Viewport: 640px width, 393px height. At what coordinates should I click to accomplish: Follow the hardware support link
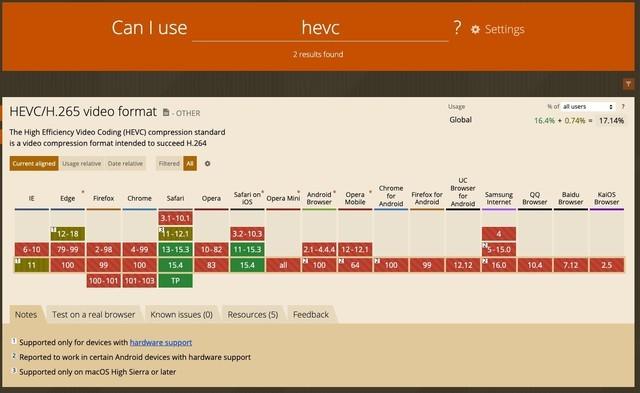pyautogui.click(x=161, y=342)
